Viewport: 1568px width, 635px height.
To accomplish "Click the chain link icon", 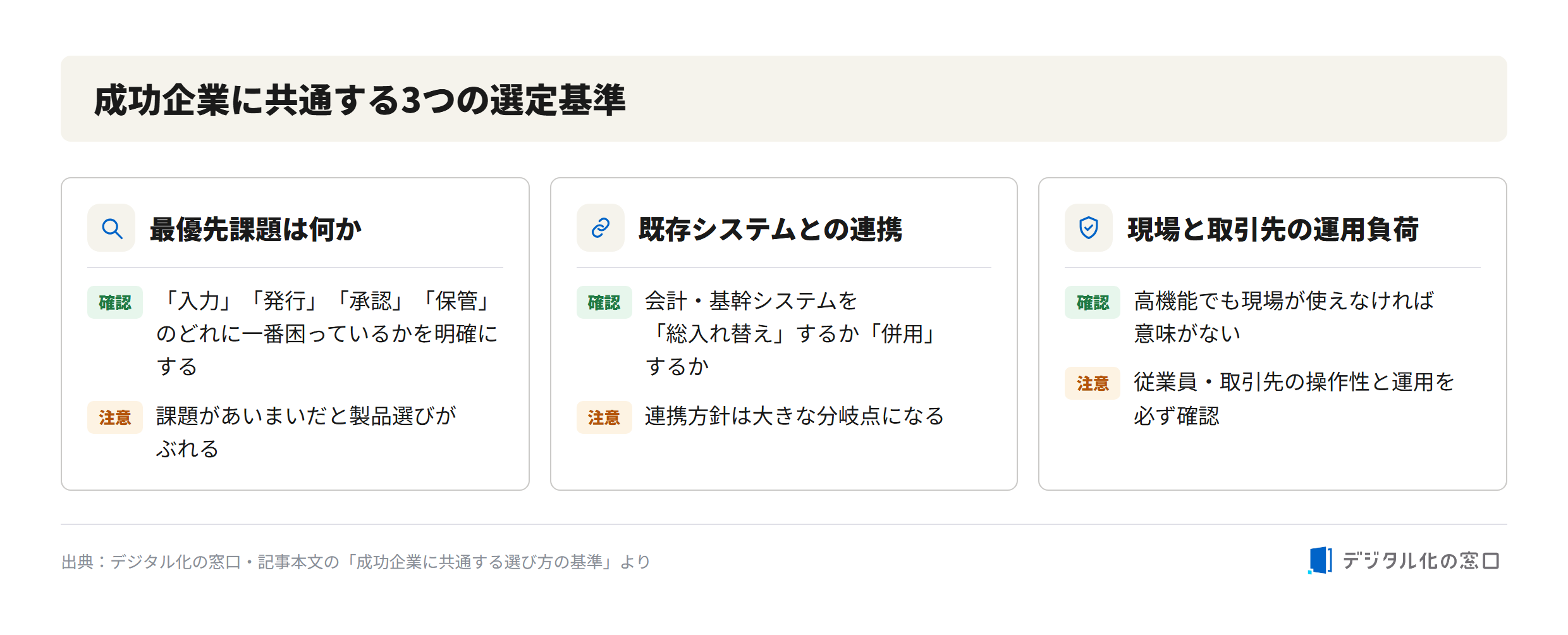I will point(600,228).
